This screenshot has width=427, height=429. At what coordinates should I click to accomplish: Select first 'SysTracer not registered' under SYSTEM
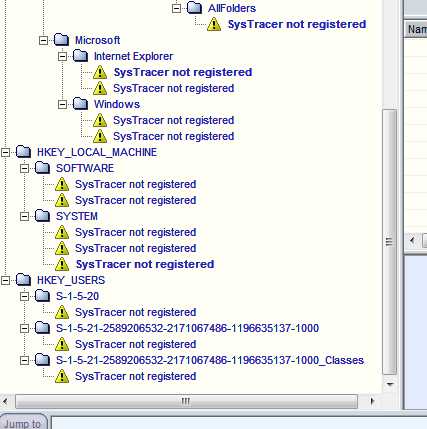coord(135,232)
